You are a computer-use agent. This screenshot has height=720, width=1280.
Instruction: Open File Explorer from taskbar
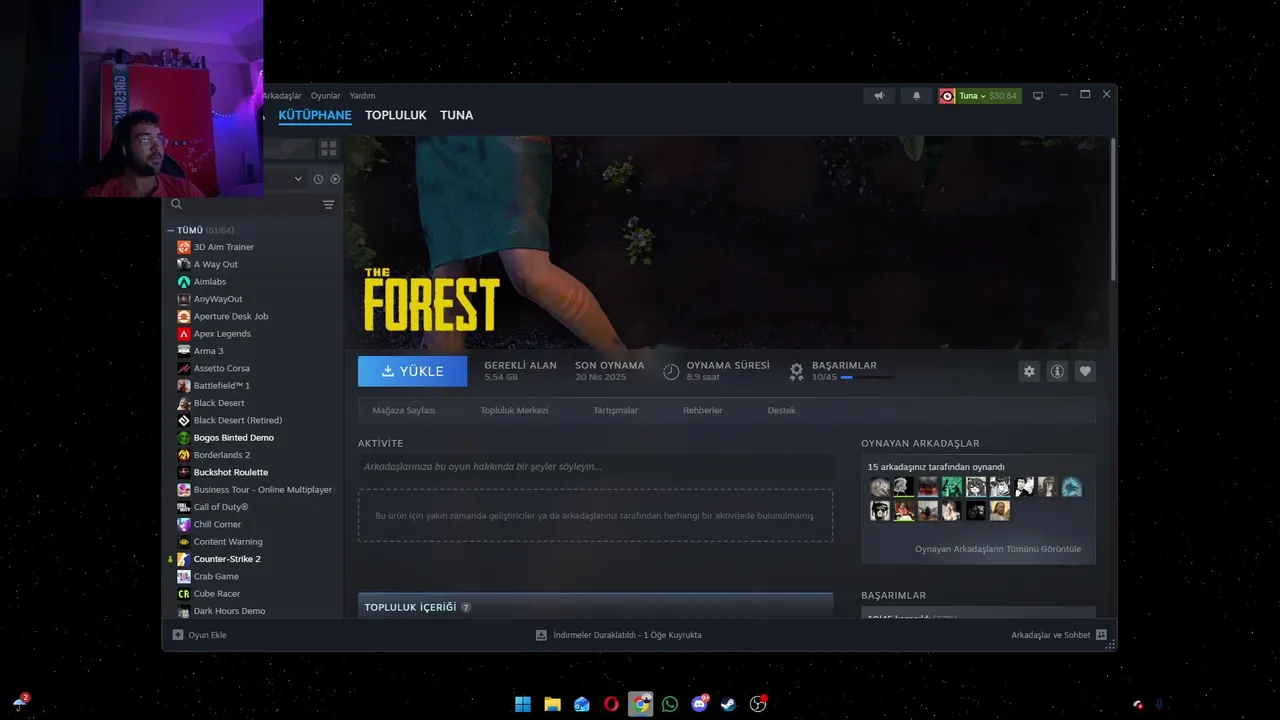(x=552, y=704)
